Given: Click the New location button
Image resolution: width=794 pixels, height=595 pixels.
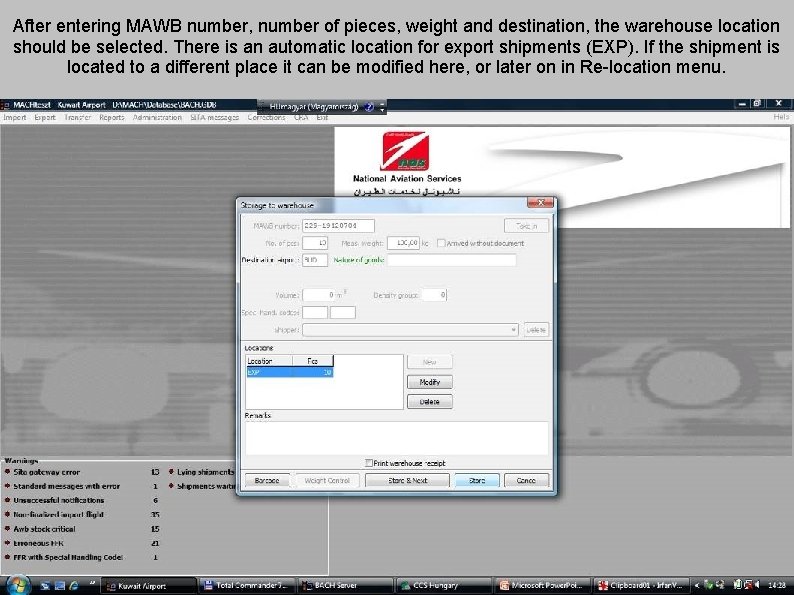Looking at the screenshot, I should [429, 362].
